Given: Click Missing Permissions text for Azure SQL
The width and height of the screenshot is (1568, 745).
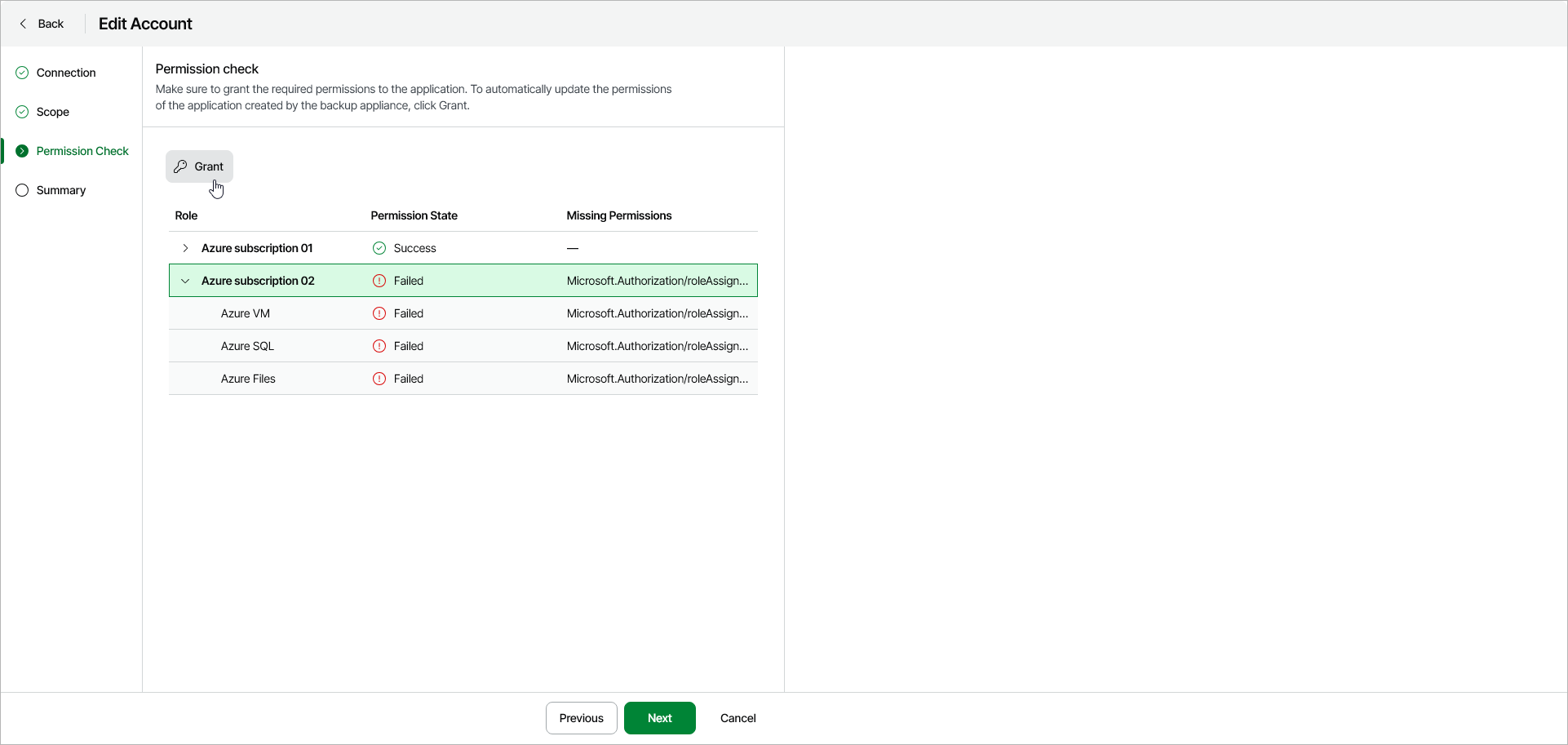Looking at the screenshot, I should pos(657,346).
